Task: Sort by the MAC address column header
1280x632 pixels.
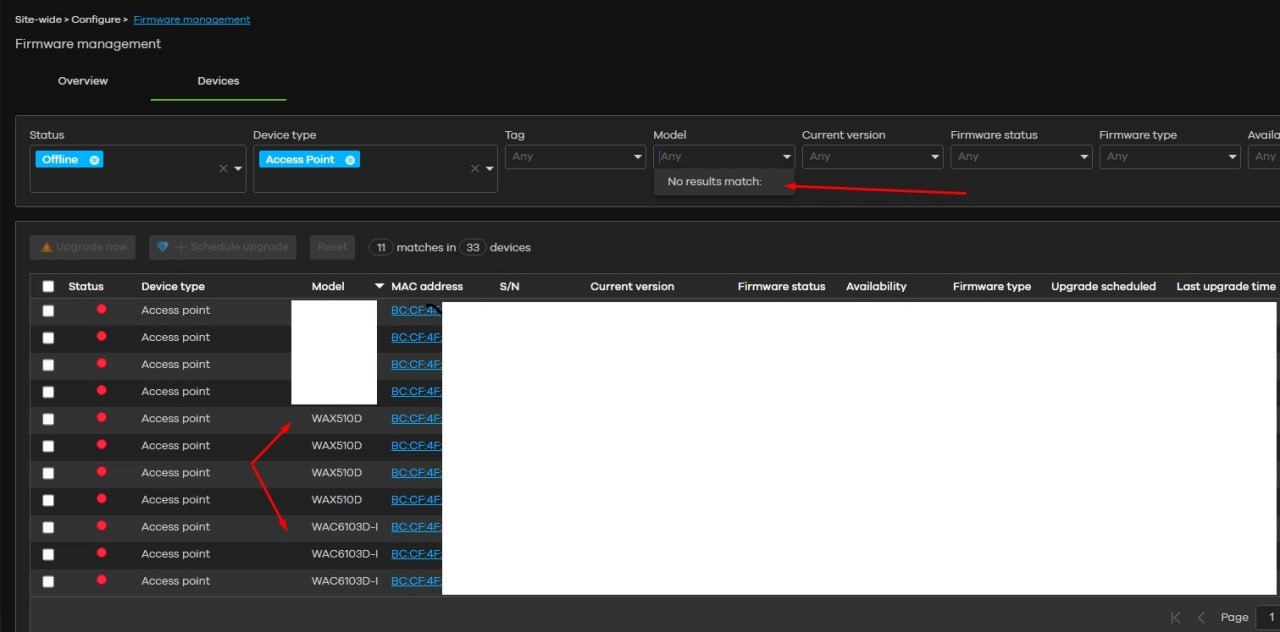Action: [427, 286]
